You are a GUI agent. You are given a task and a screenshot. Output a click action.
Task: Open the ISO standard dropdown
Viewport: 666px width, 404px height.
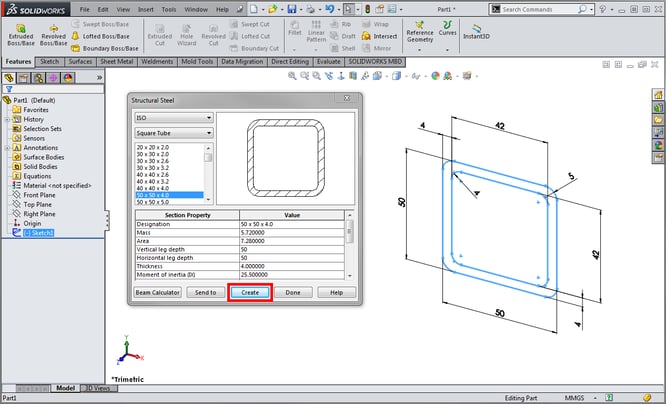point(174,118)
